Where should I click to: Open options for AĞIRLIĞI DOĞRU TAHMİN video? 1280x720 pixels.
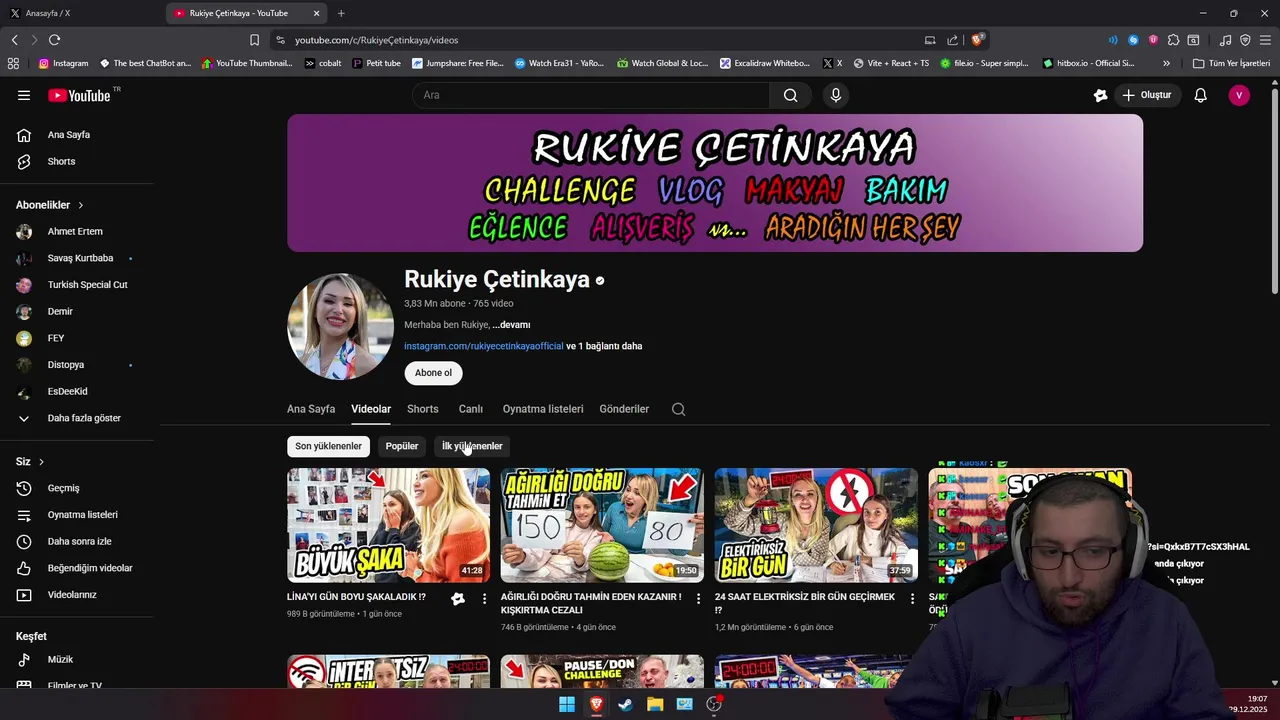coord(699,598)
